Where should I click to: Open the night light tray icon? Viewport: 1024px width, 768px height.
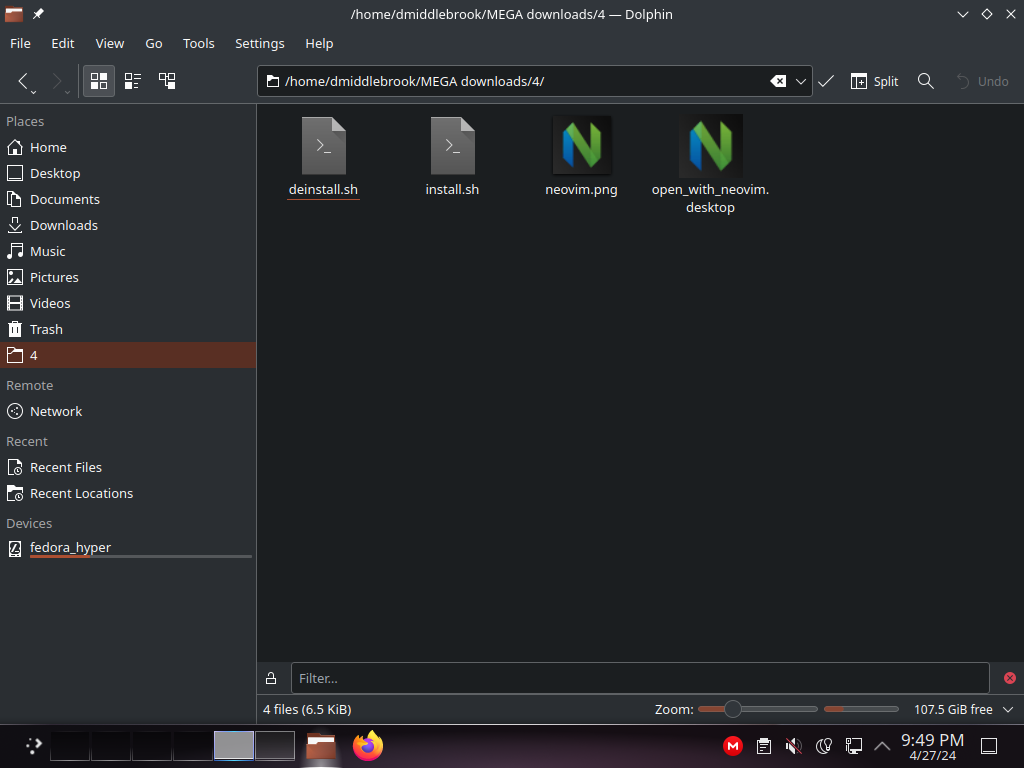click(x=824, y=746)
